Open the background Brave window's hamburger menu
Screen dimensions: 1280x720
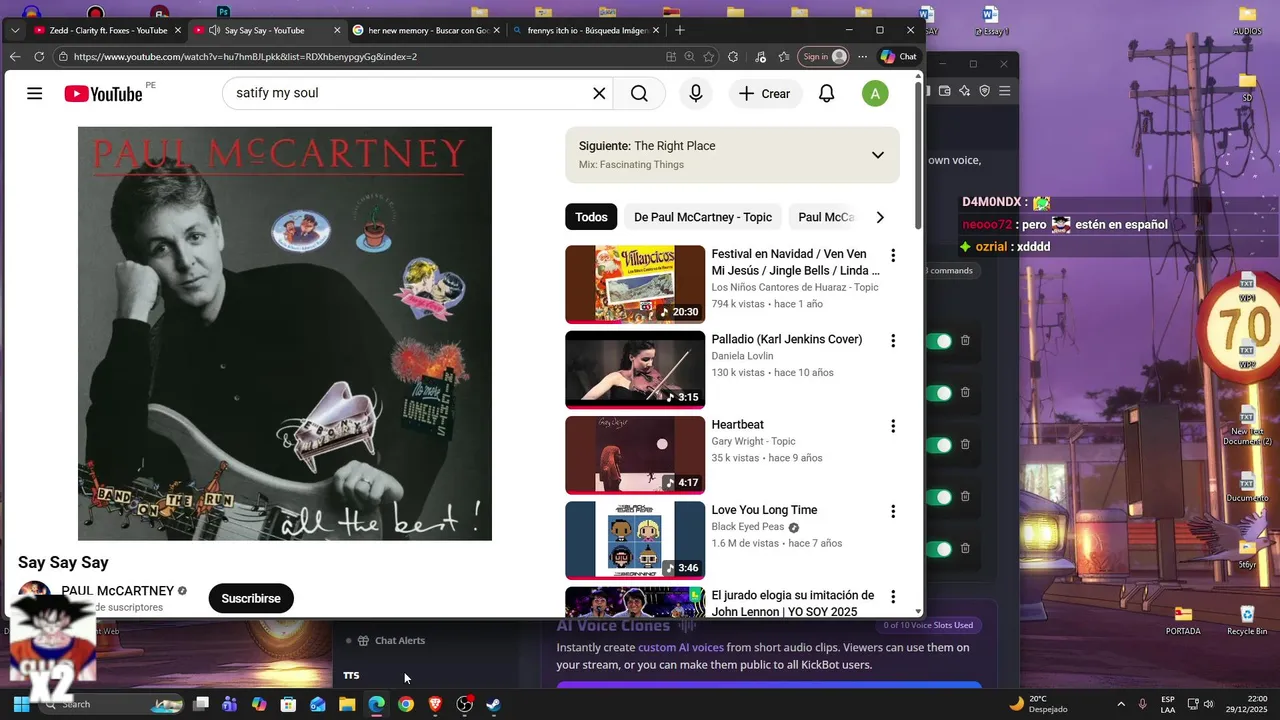1005,91
